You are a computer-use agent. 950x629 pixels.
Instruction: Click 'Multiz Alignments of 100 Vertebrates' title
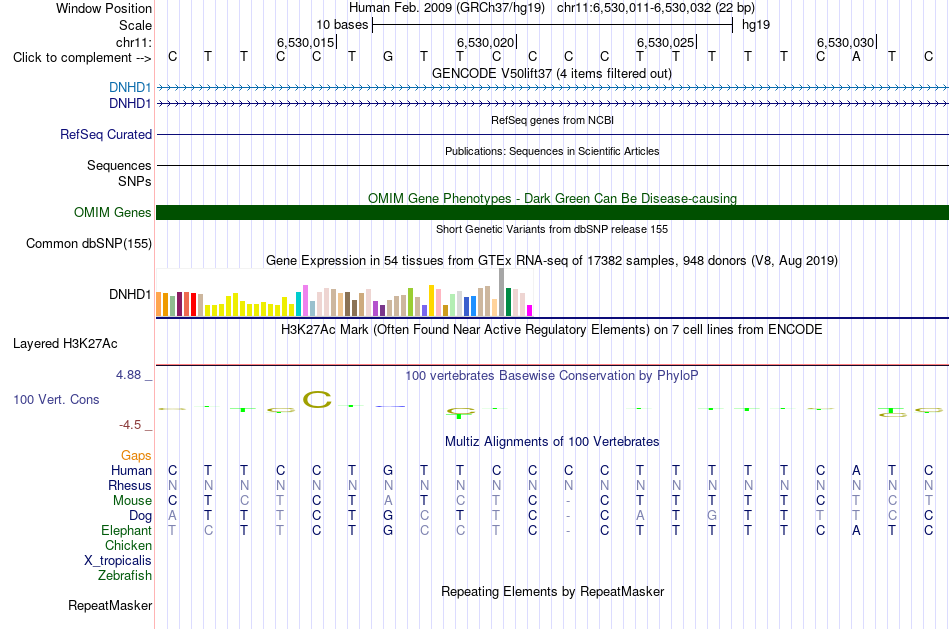coord(552,442)
